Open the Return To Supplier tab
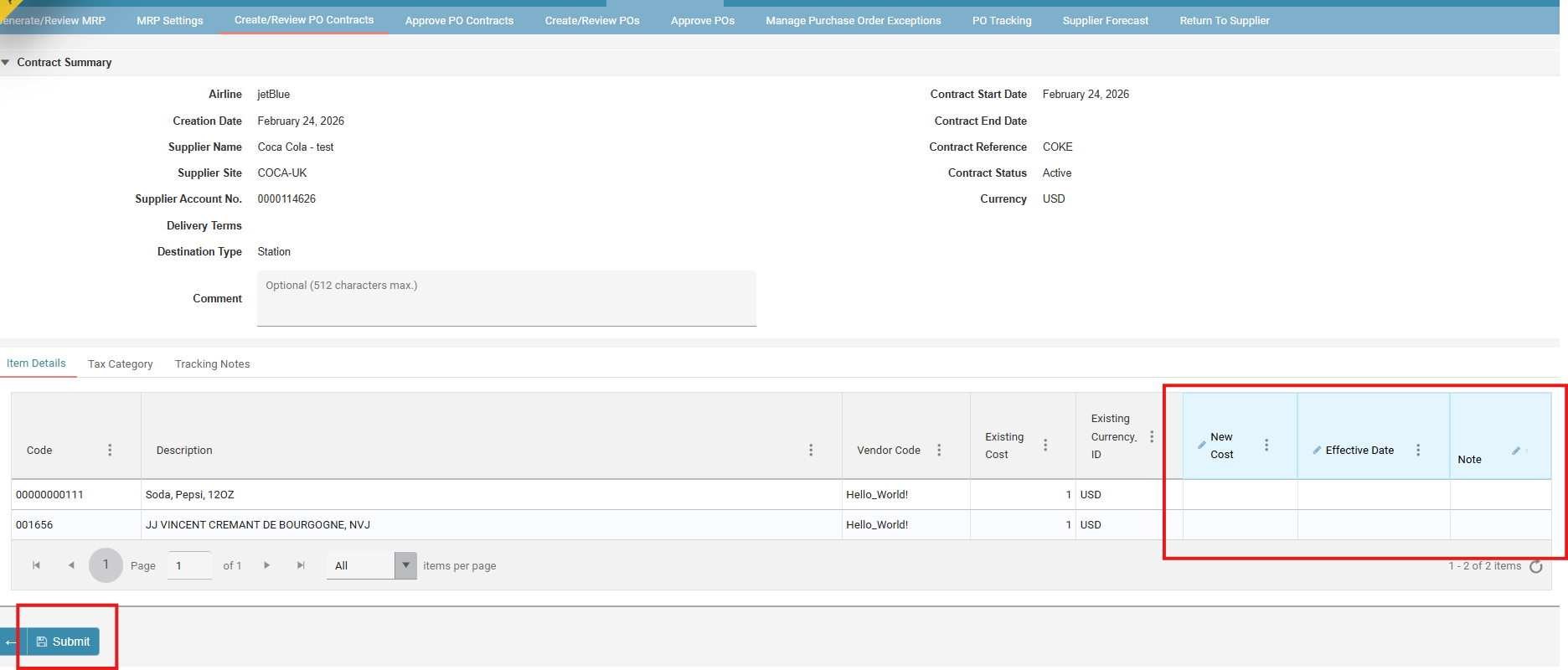Screen dimensions: 1568x670 1225,20
